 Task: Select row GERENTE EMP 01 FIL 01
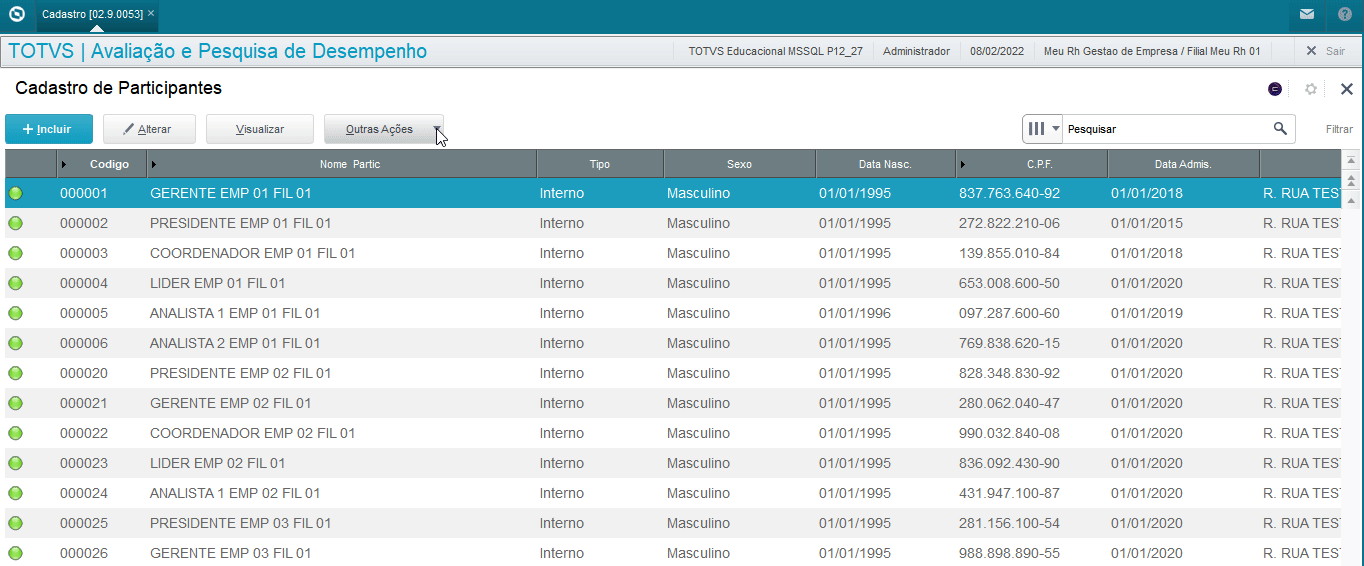pyautogui.click(x=672, y=193)
